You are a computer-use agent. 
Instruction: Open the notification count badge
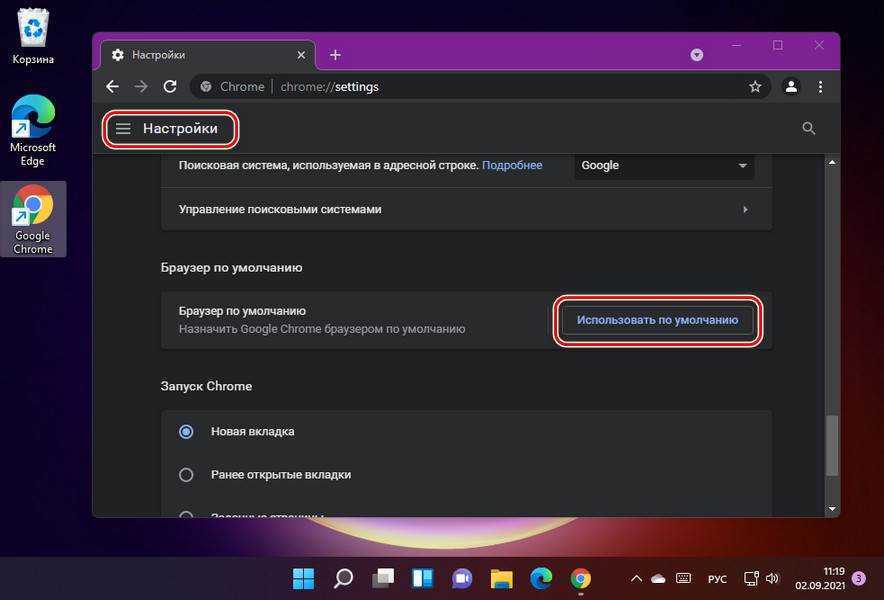(859, 579)
